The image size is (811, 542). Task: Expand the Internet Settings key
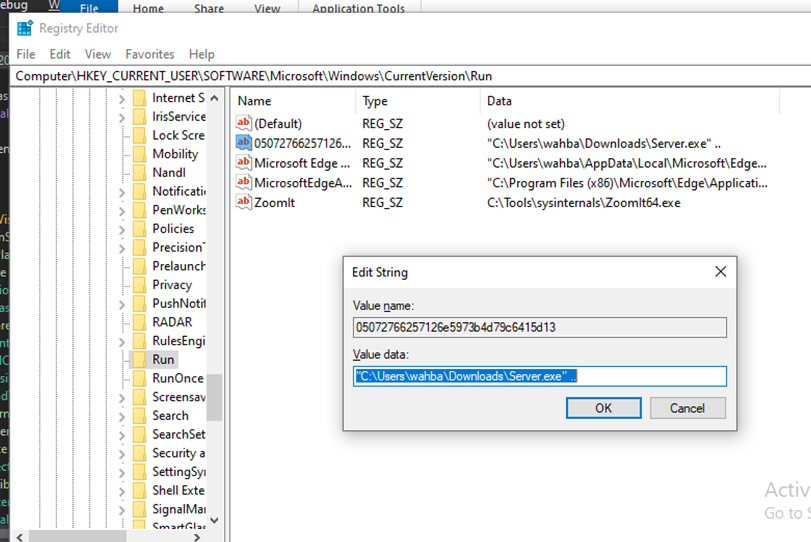point(122,98)
